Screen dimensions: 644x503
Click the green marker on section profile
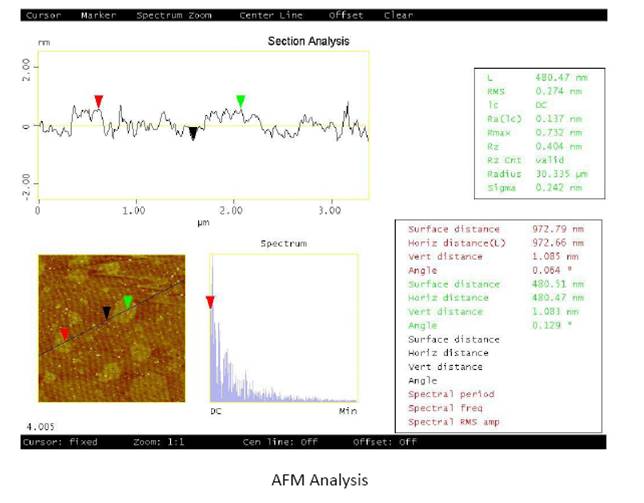coord(240,101)
